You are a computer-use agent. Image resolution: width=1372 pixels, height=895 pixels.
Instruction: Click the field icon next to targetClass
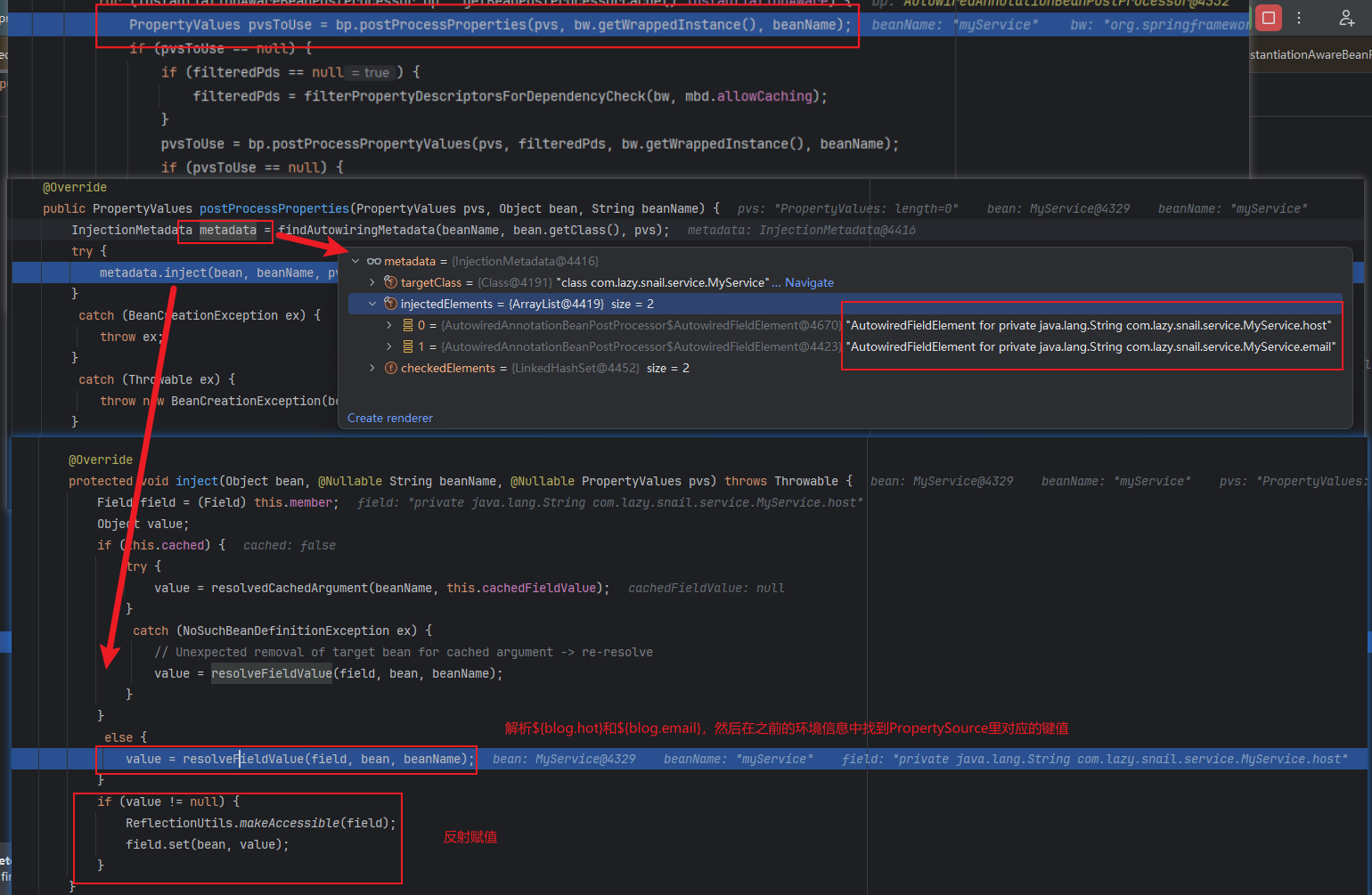[x=390, y=282]
